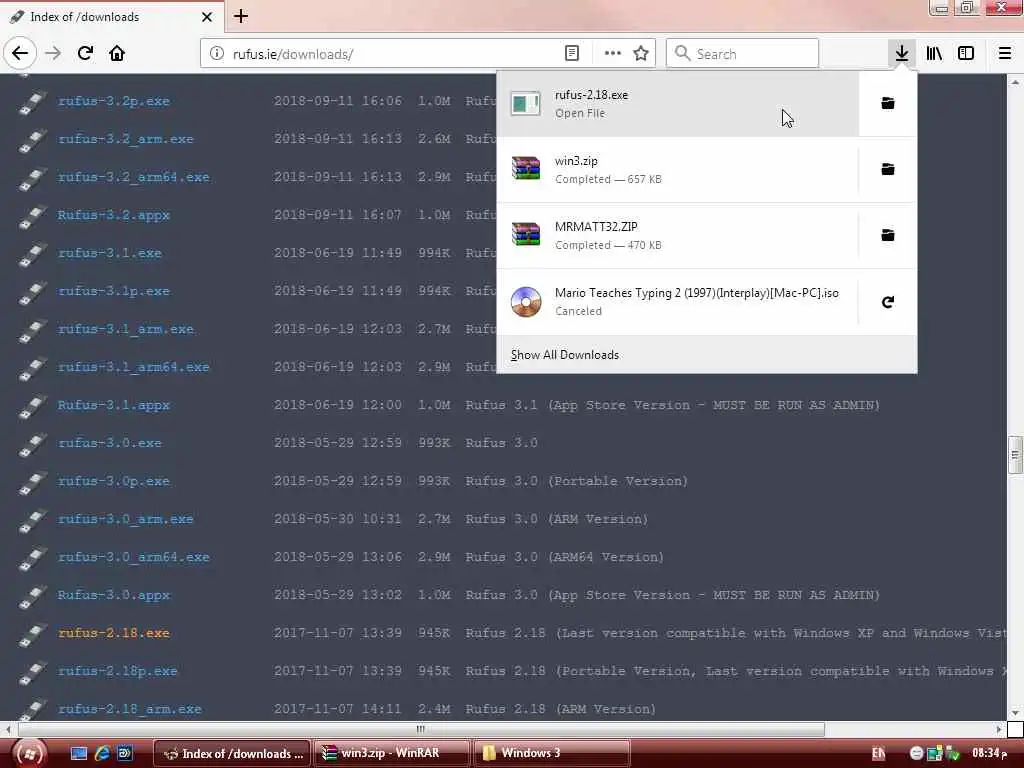Click the USB icon beside Rufus-3.2.appx
Viewport: 1024px width, 768px height.
(x=32, y=217)
